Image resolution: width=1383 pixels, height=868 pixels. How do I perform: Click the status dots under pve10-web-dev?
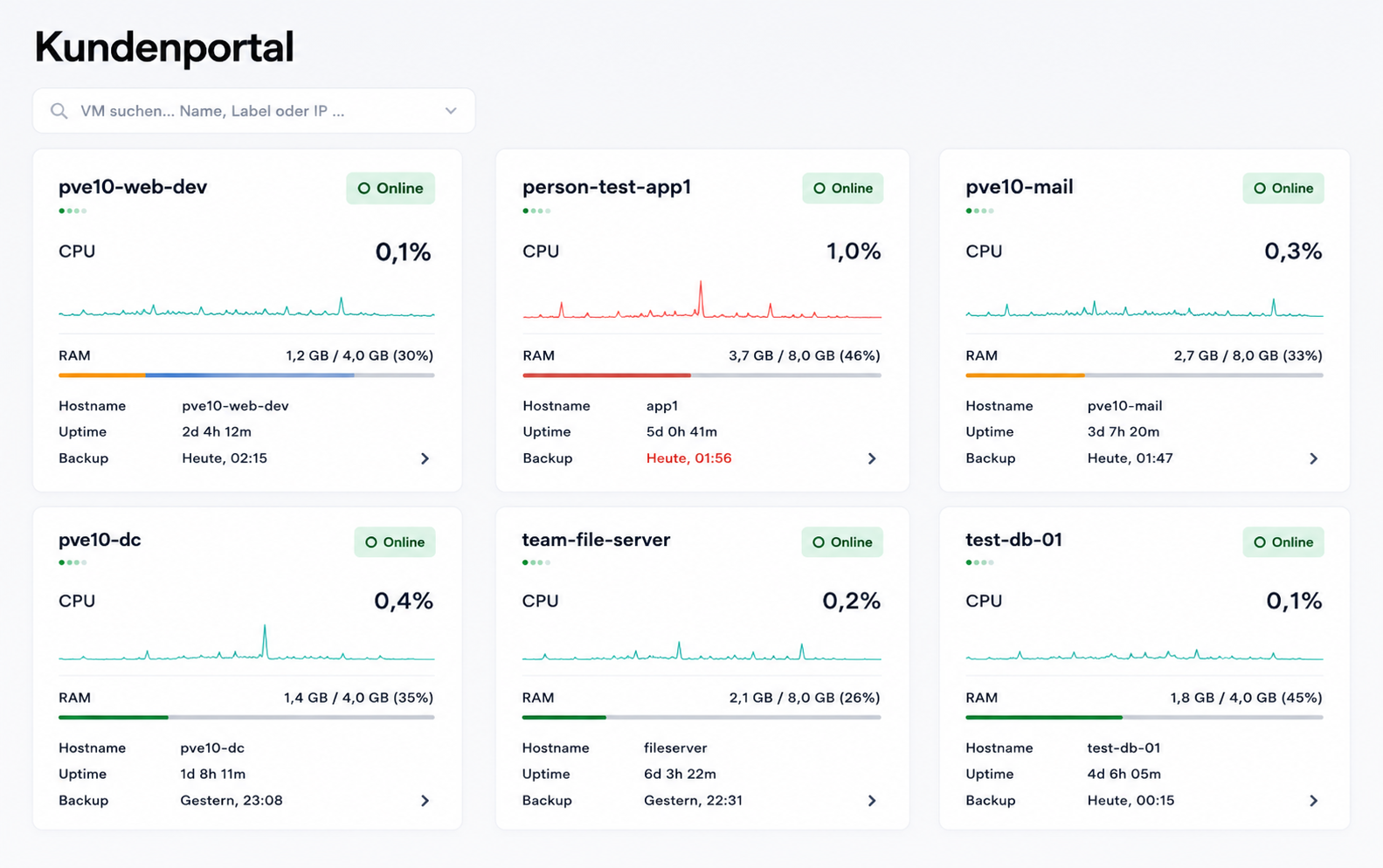pyautogui.click(x=73, y=211)
